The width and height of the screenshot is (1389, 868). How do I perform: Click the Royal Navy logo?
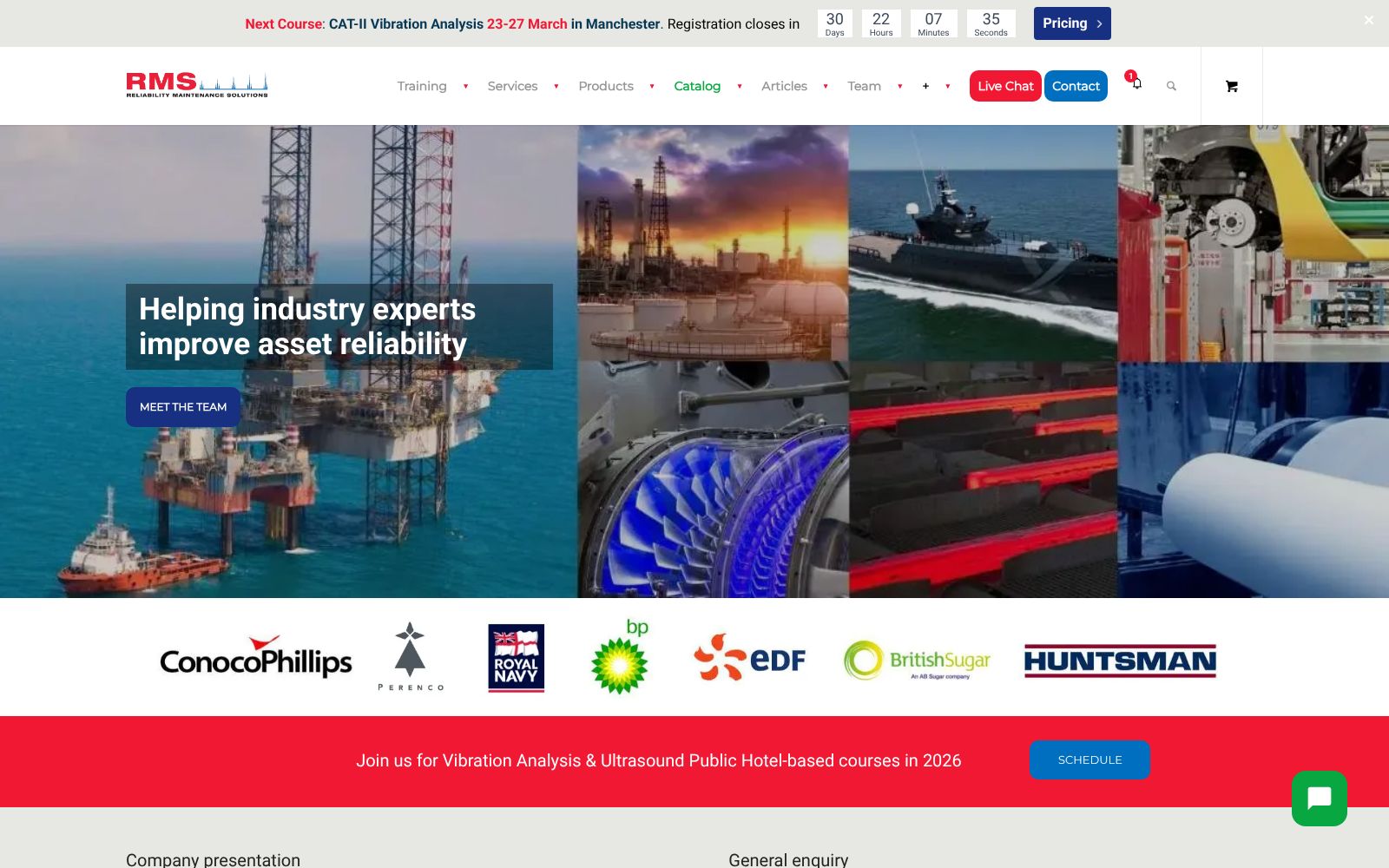point(516,658)
